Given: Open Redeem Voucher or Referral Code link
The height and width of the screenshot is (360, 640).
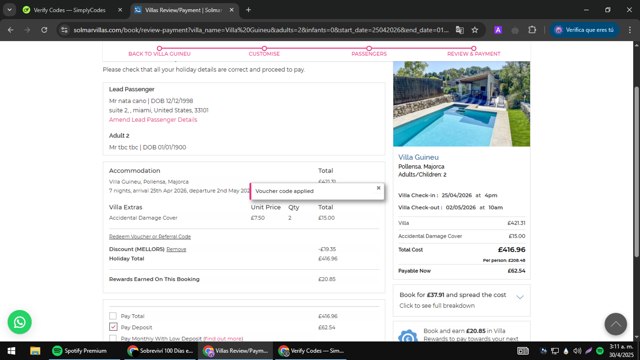Looking at the screenshot, I should point(150,237).
